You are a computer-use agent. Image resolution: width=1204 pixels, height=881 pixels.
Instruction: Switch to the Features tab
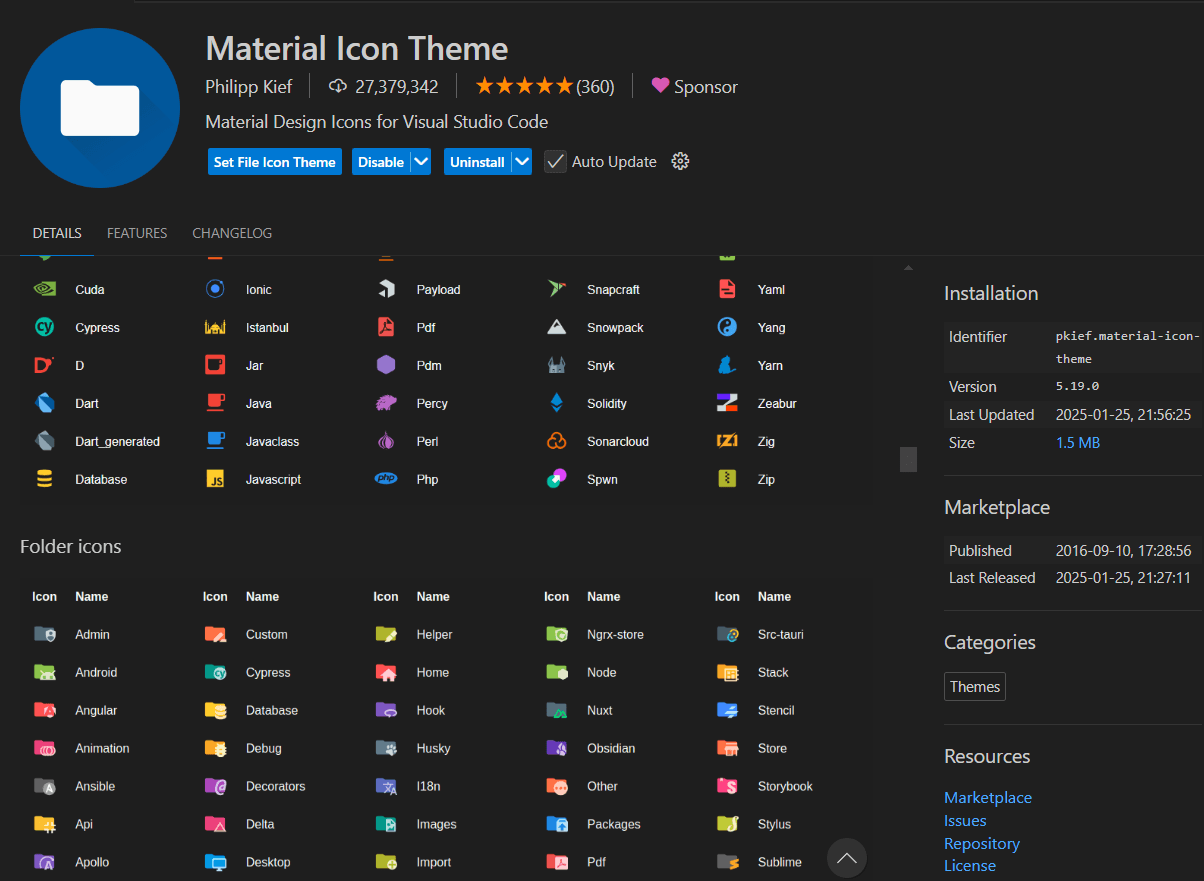137,233
